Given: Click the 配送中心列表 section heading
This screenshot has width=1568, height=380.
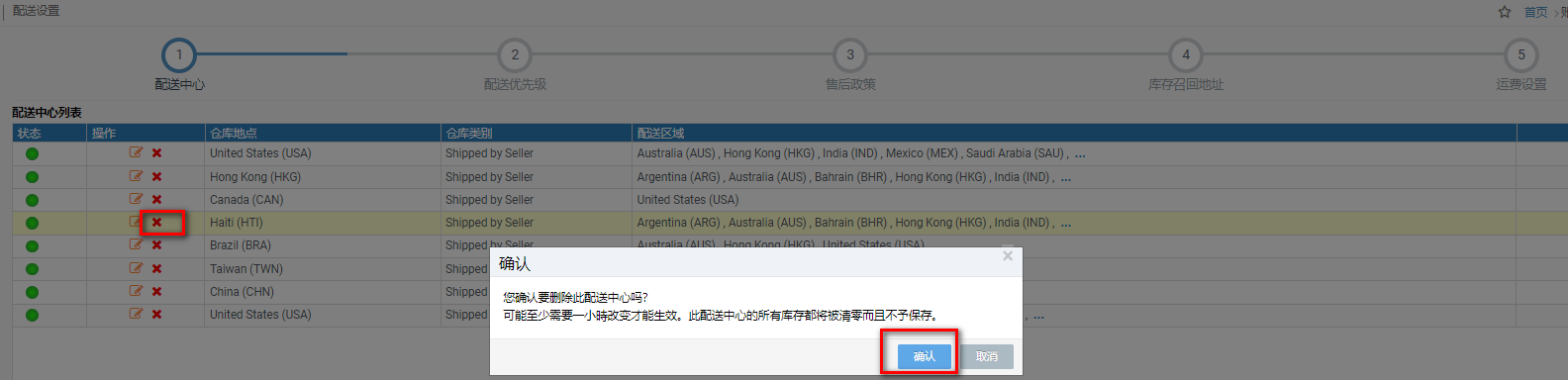Looking at the screenshot, I should 47,113.
